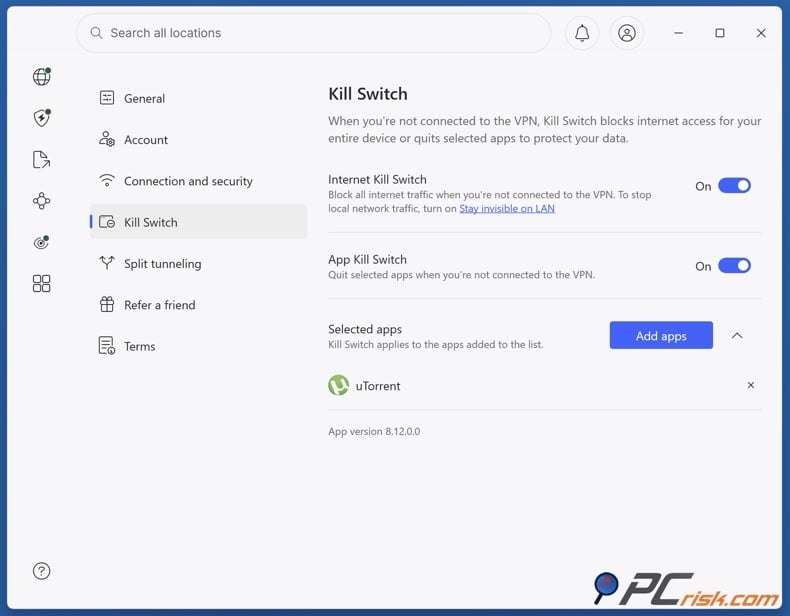Open Threat Protection shield icon in sidebar
This screenshot has height=616, width=790.
pos(42,118)
